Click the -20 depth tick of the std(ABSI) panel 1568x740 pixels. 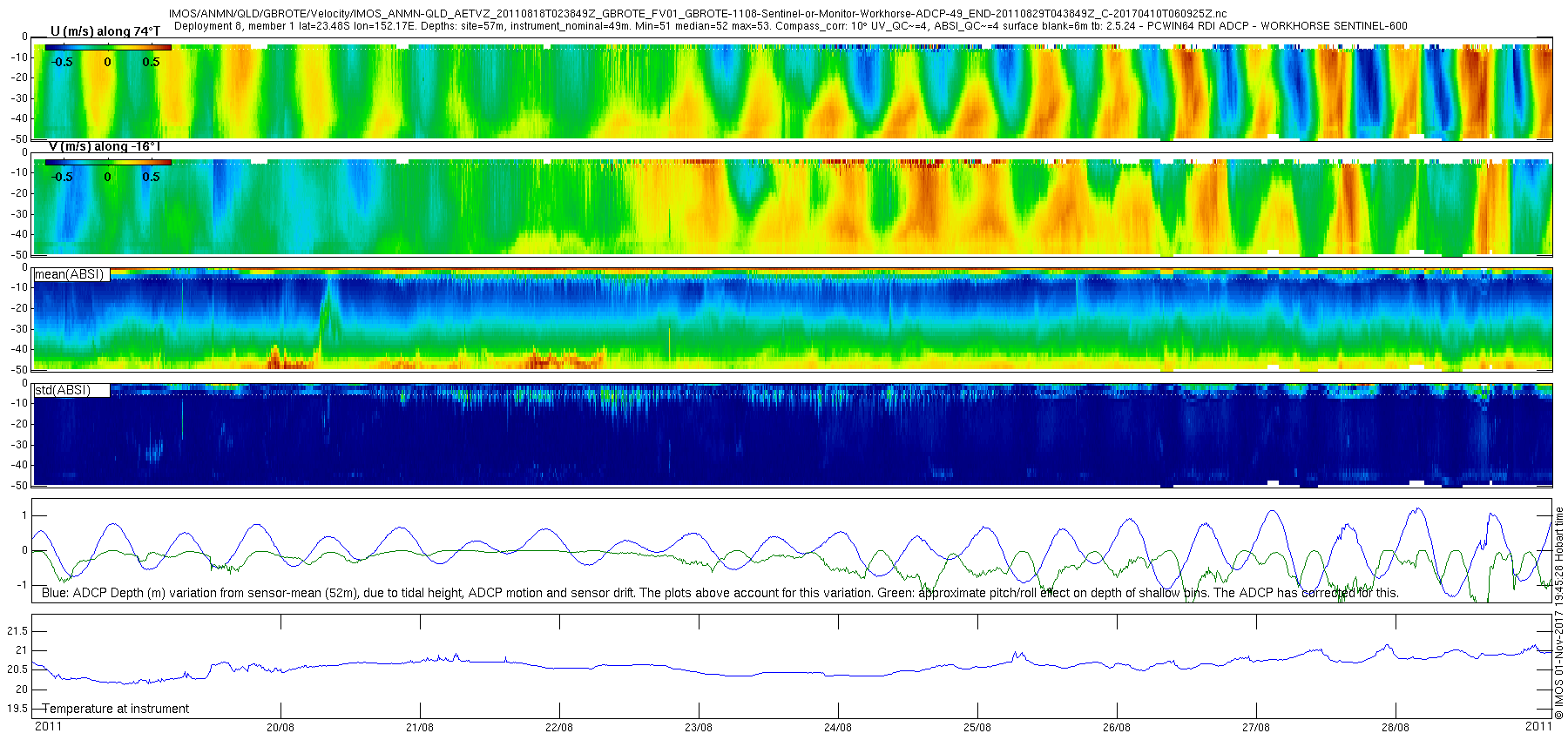coord(17,424)
